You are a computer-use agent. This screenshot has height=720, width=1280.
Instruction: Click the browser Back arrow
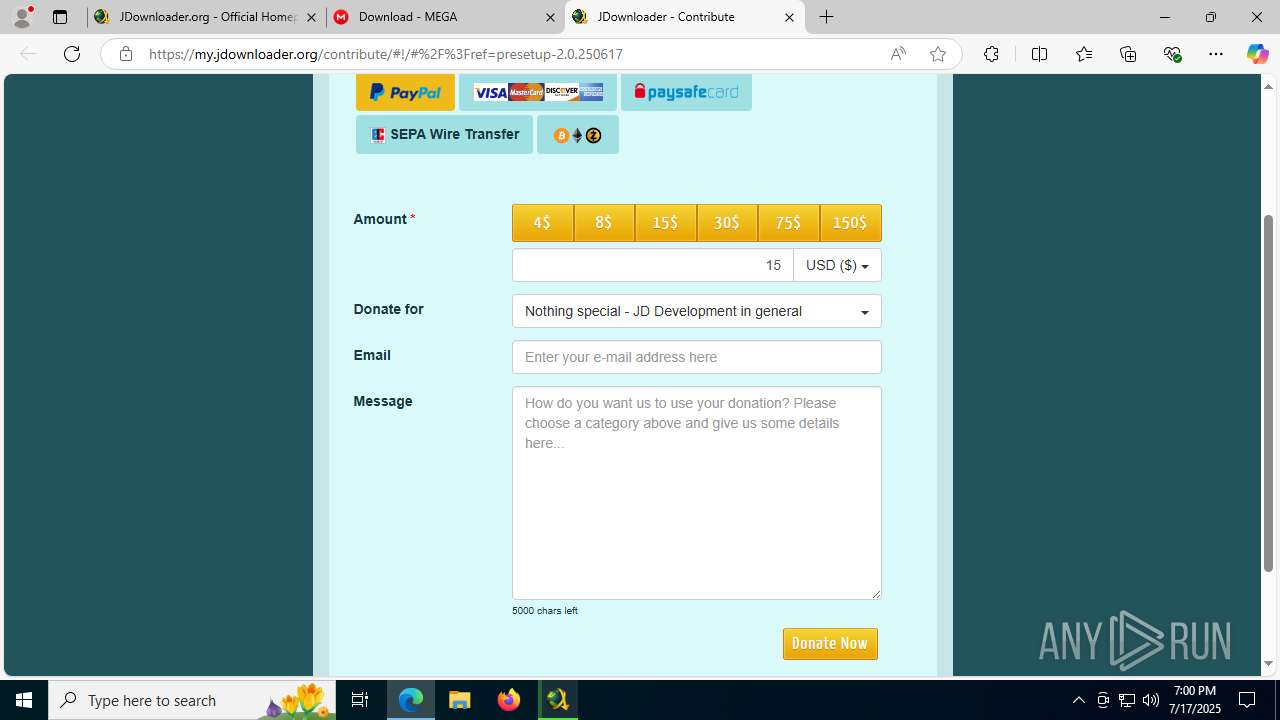(x=28, y=54)
